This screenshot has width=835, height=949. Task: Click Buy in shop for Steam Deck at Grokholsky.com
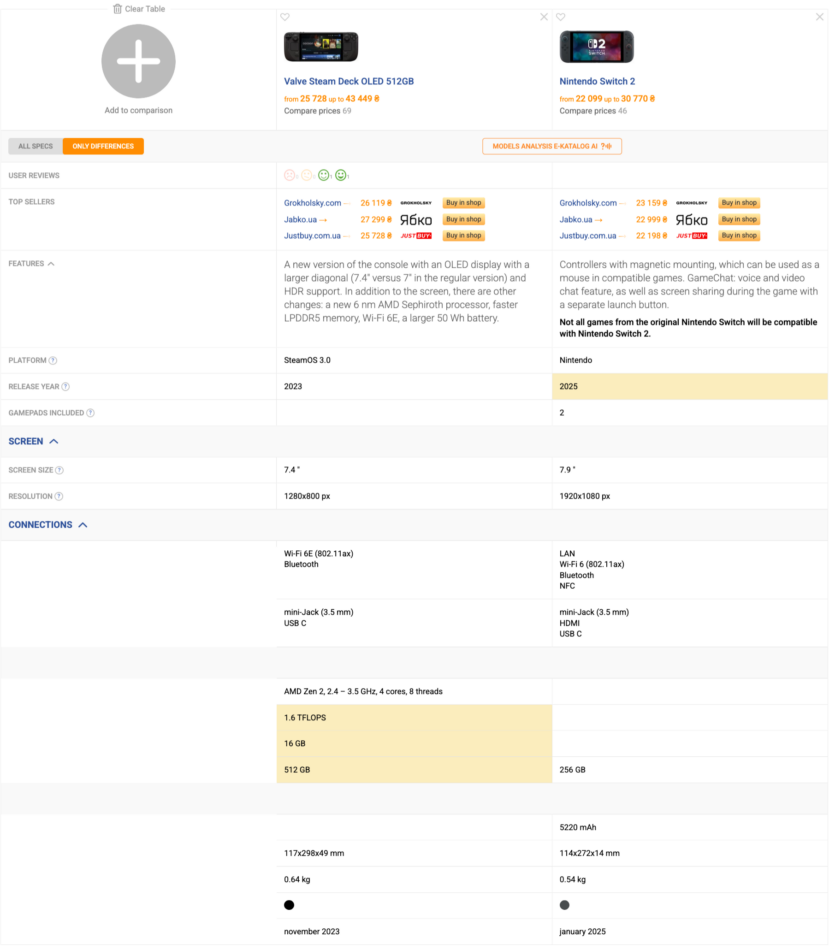pyautogui.click(x=464, y=203)
